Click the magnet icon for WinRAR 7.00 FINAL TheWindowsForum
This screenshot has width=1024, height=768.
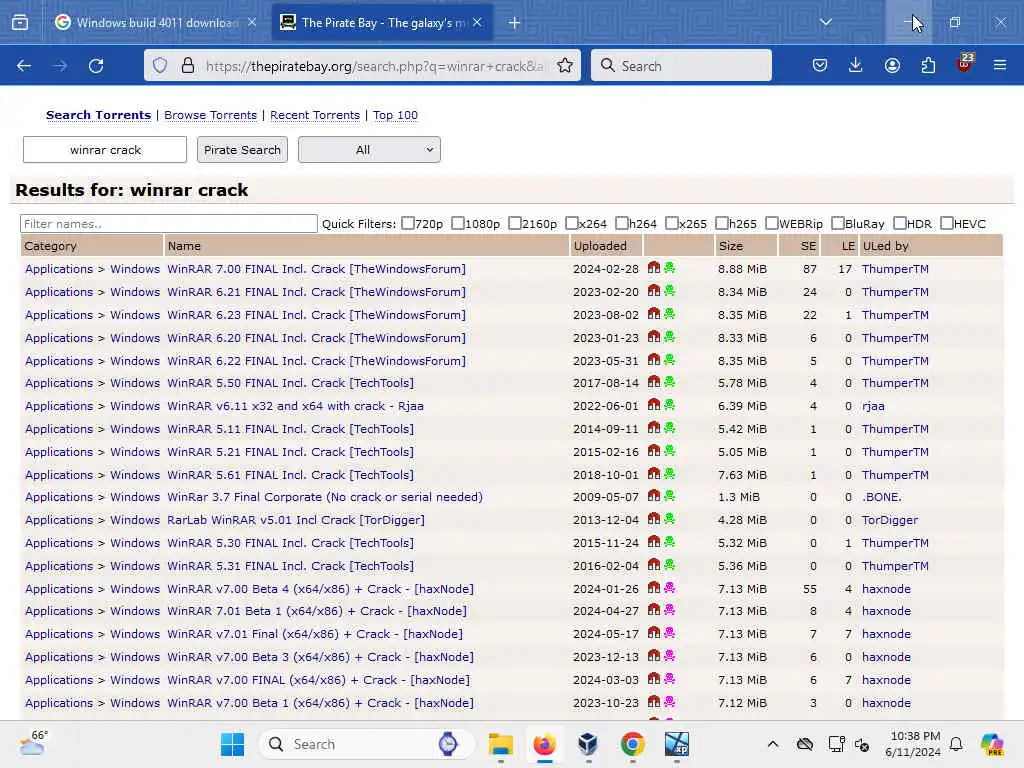[654, 268]
